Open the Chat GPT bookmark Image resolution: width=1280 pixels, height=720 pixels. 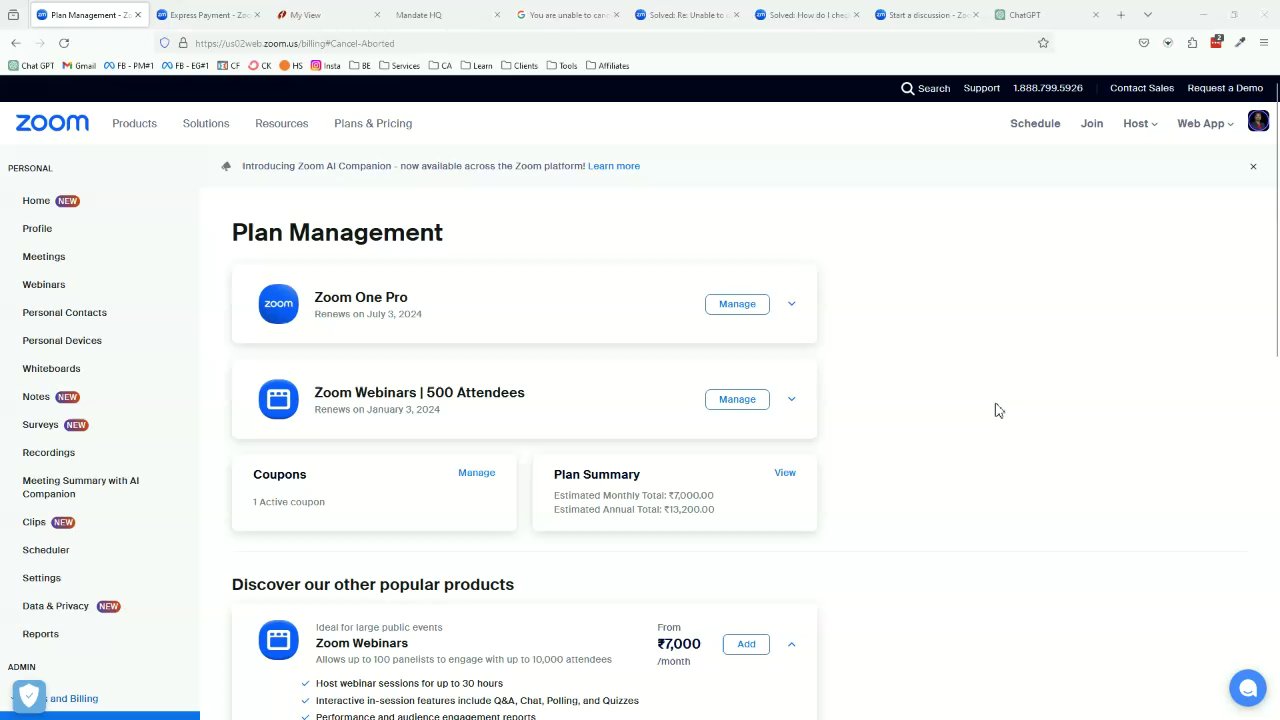(x=31, y=66)
